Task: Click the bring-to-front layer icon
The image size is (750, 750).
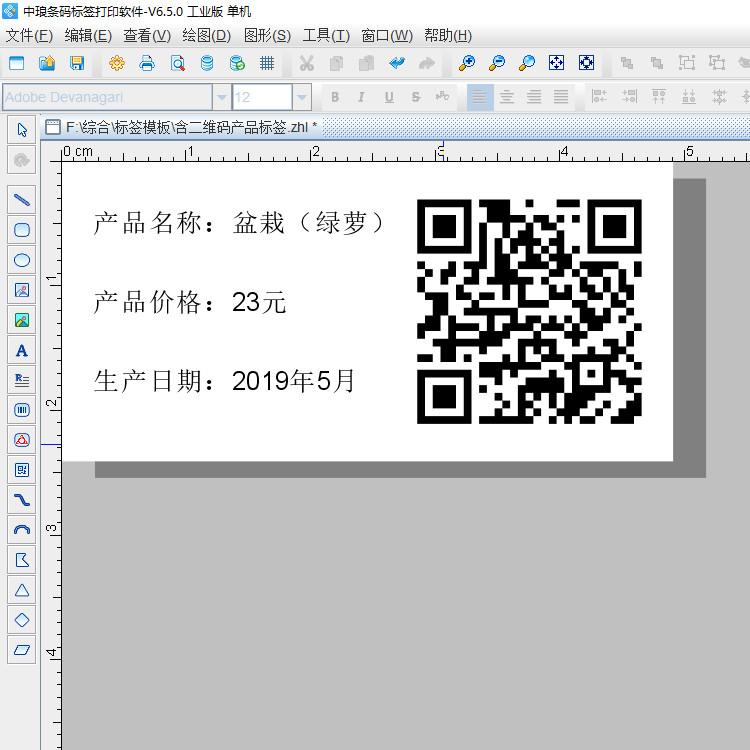Action: click(x=627, y=63)
